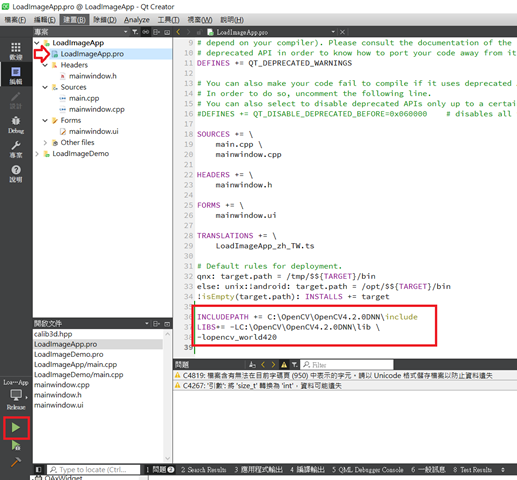Open the Build menu

[x=74, y=20]
